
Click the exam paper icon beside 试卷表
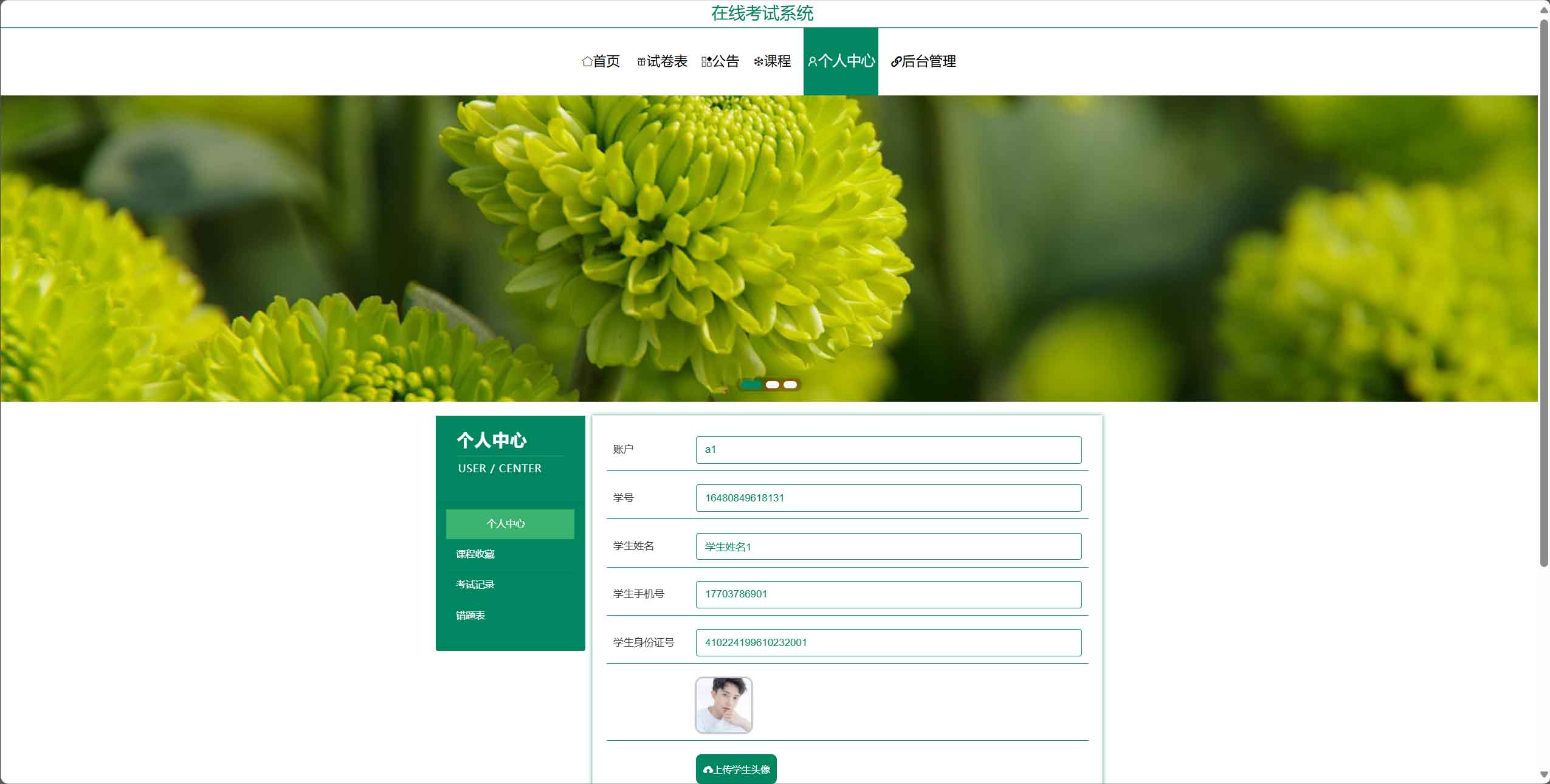point(641,61)
